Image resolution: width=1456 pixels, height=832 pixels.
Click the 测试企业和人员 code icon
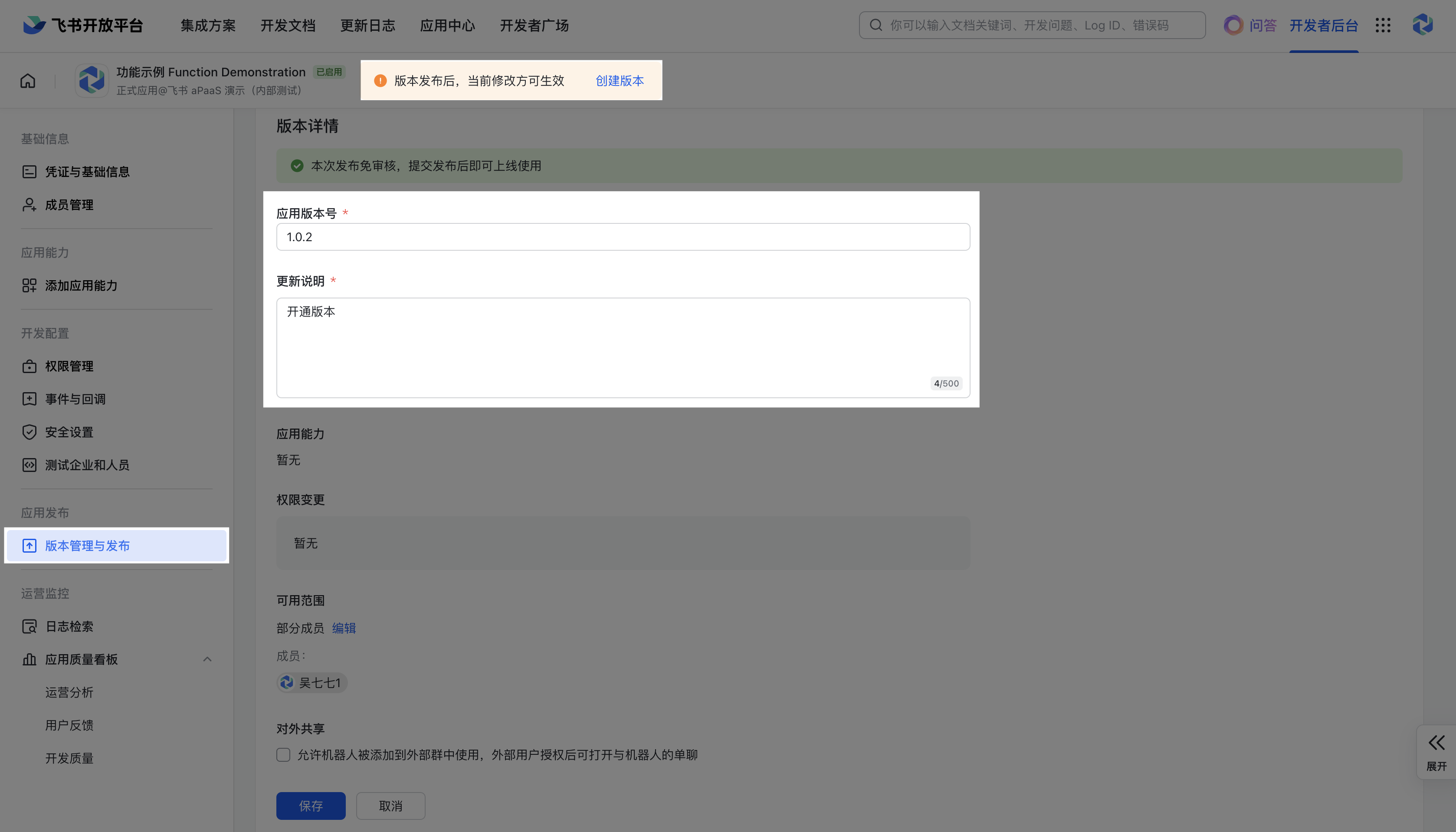pos(29,465)
